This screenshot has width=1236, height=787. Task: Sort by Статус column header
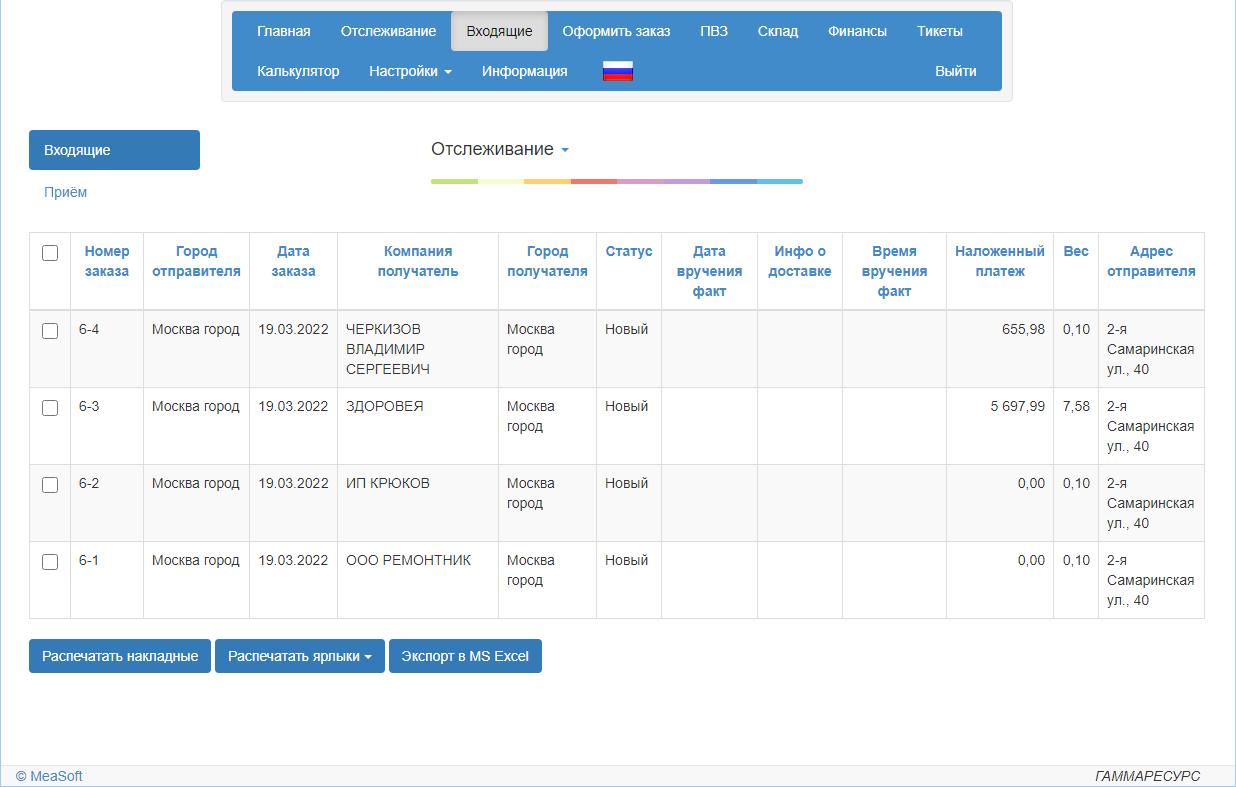629,251
